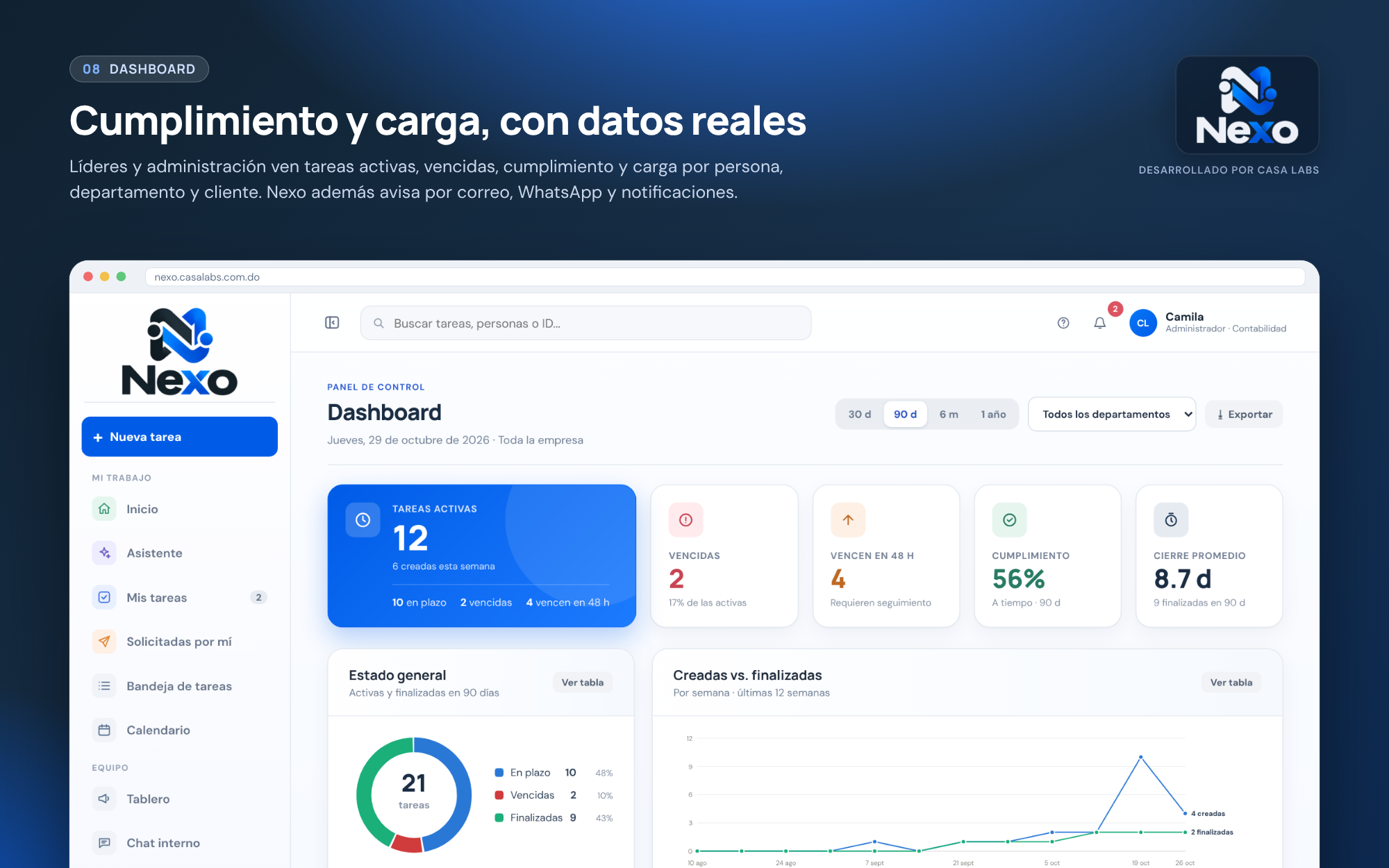Click Ver tabla in Estado general
This screenshot has height=868, width=1389.
tap(583, 683)
